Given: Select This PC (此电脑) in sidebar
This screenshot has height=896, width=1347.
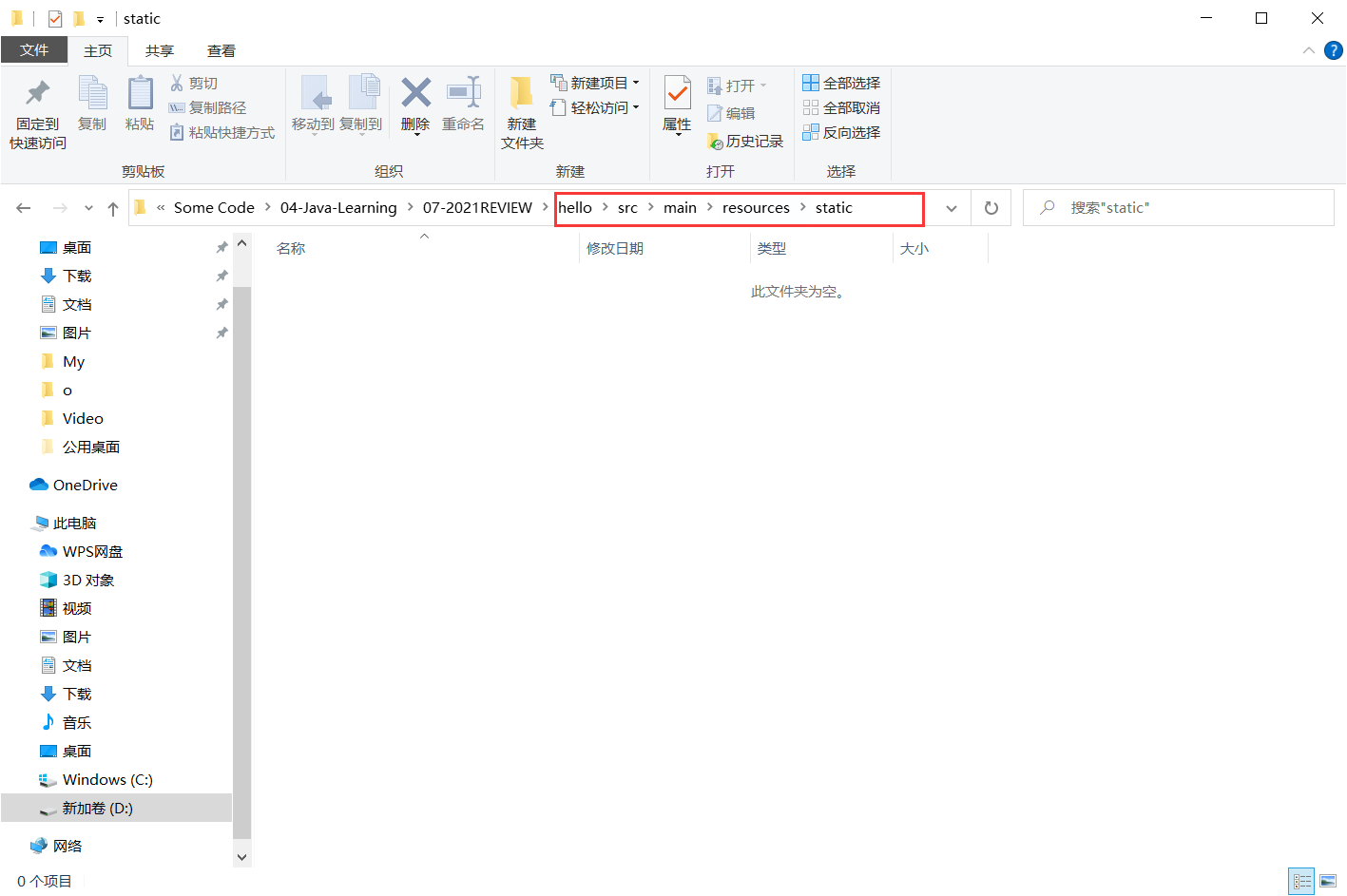Looking at the screenshot, I should (65, 524).
